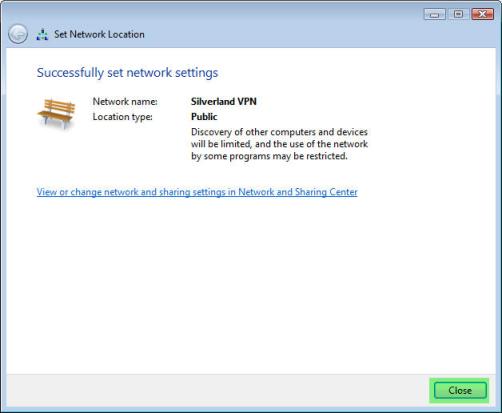Click the empty white area below the link
Image resolution: width=502 pixels, height=413 pixels.
(251, 283)
